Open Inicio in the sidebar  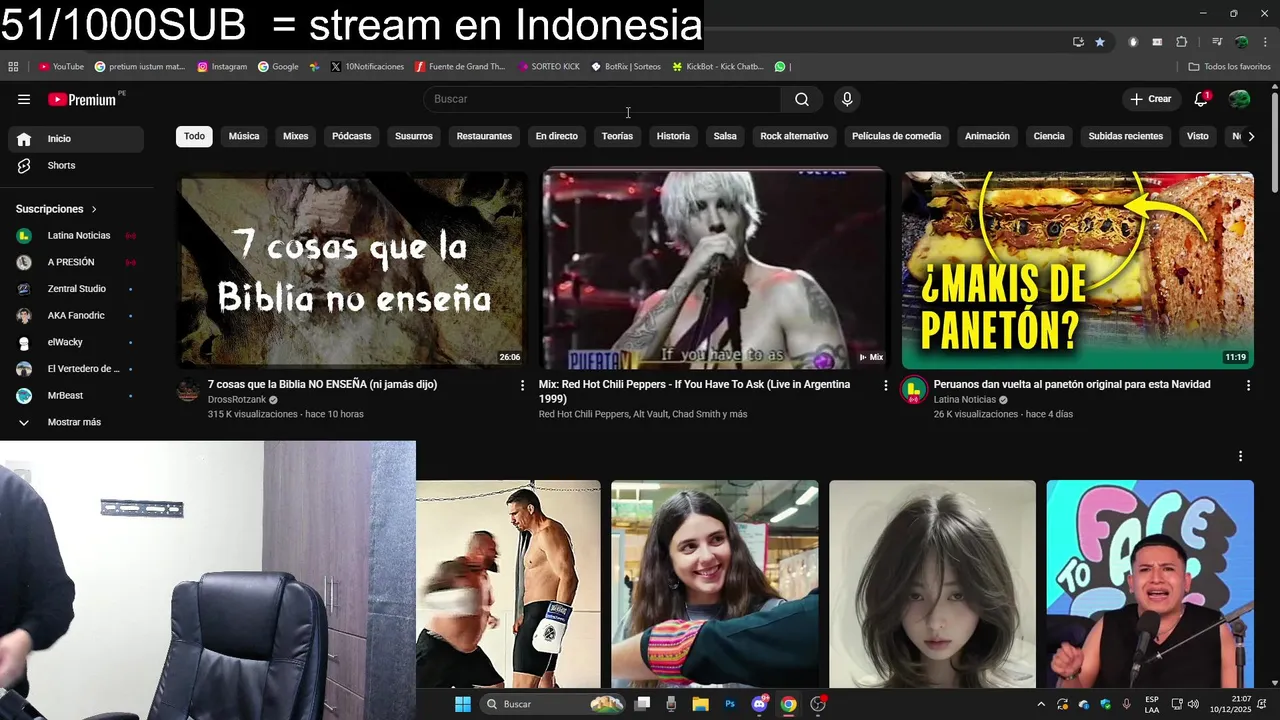click(76, 139)
